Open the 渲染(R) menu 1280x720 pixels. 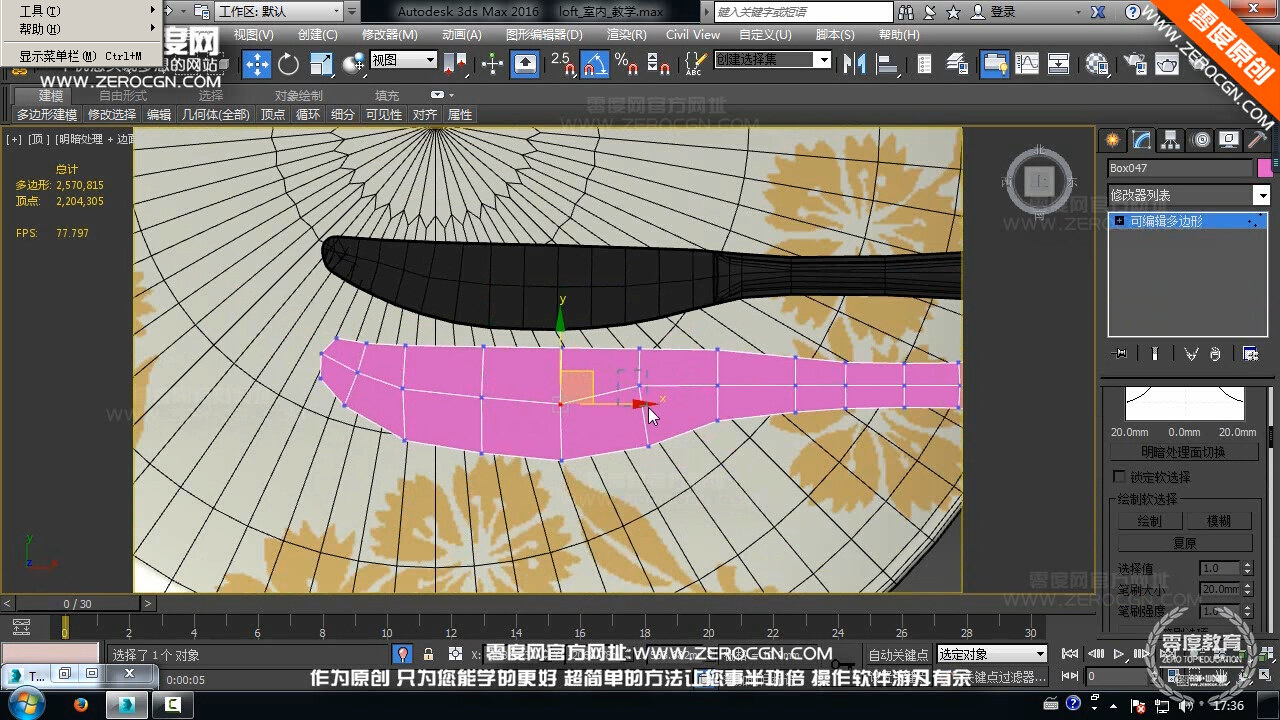click(x=626, y=34)
